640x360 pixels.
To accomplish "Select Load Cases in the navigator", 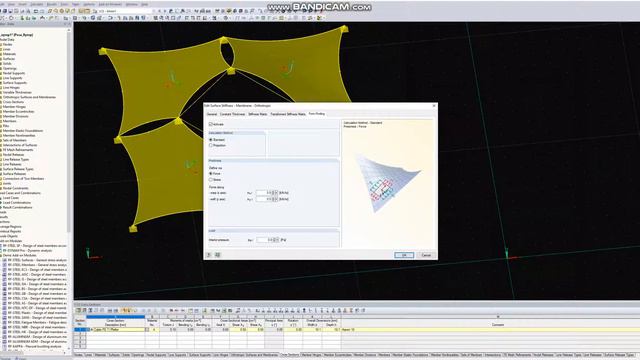I will pos(11,198).
